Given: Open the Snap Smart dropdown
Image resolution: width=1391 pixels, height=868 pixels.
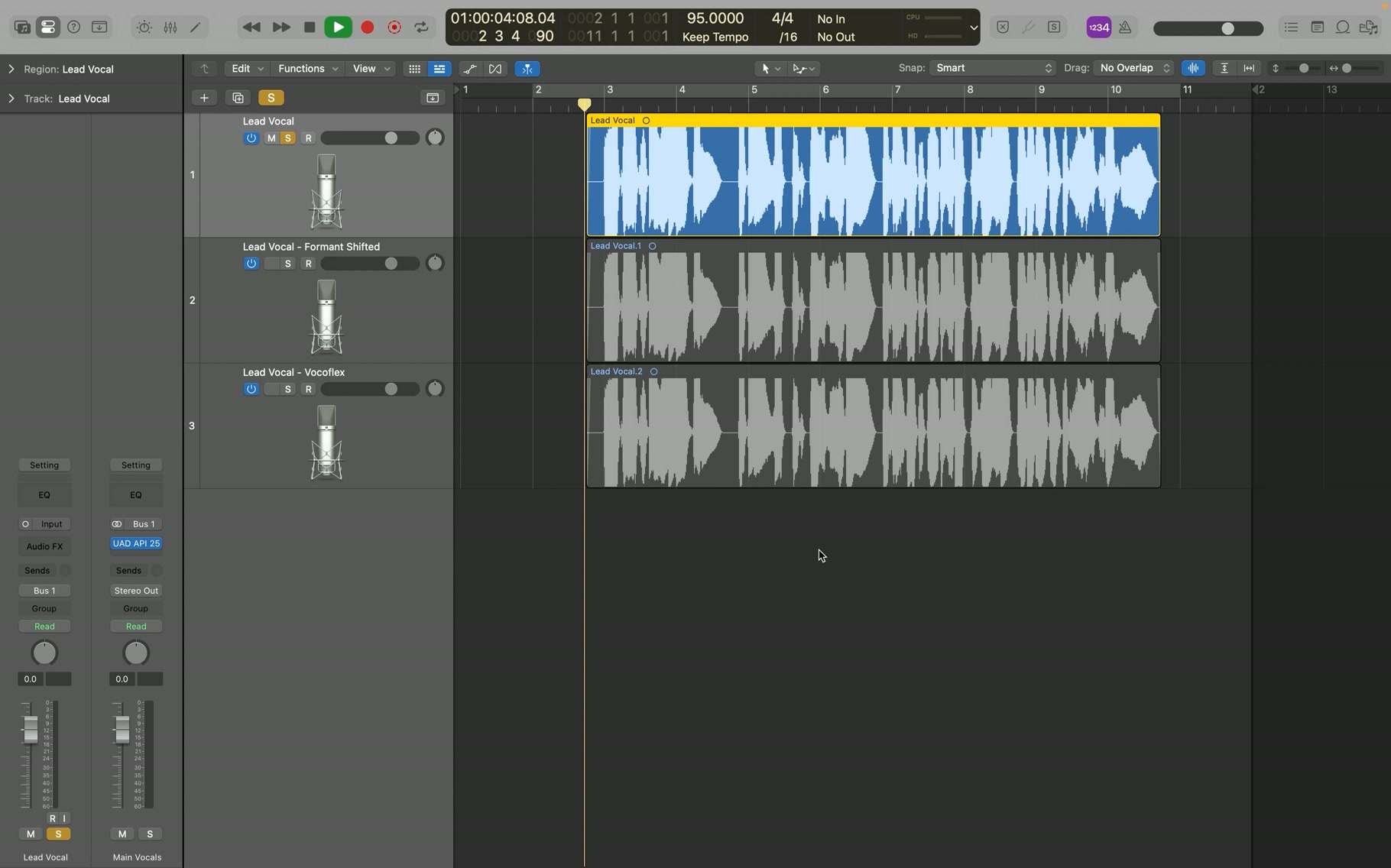Looking at the screenshot, I should point(992,68).
